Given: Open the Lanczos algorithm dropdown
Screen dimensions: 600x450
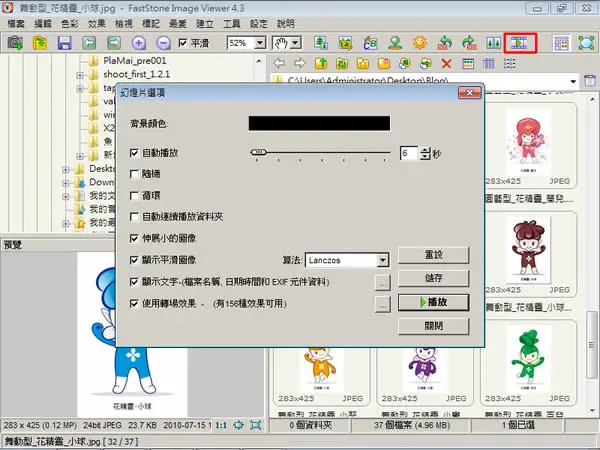Looking at the screenshot, I should click(382, 260).
